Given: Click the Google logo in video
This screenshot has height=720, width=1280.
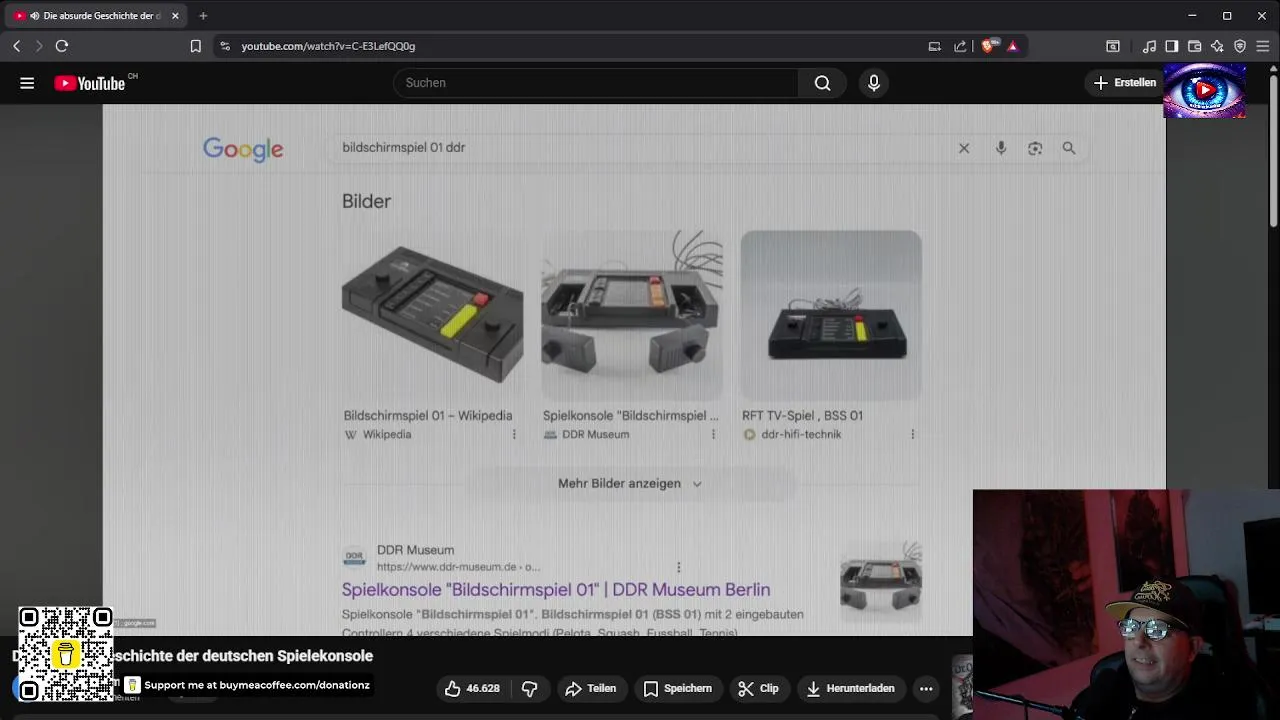Looking at the screenshot, I should click(243, 150).
